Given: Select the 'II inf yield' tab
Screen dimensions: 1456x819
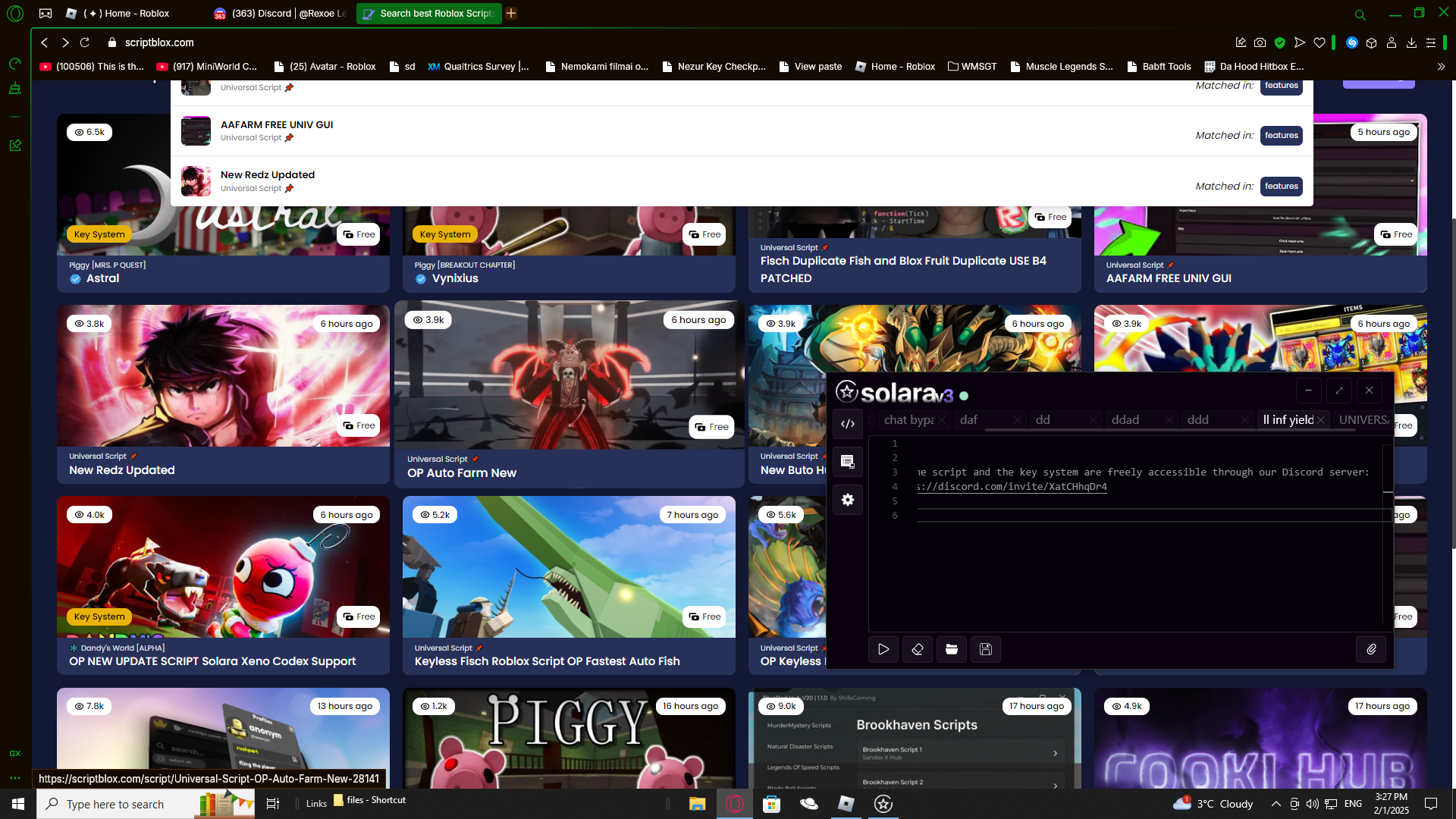Looking at the screenshot, I should (x=1288, y=420).
